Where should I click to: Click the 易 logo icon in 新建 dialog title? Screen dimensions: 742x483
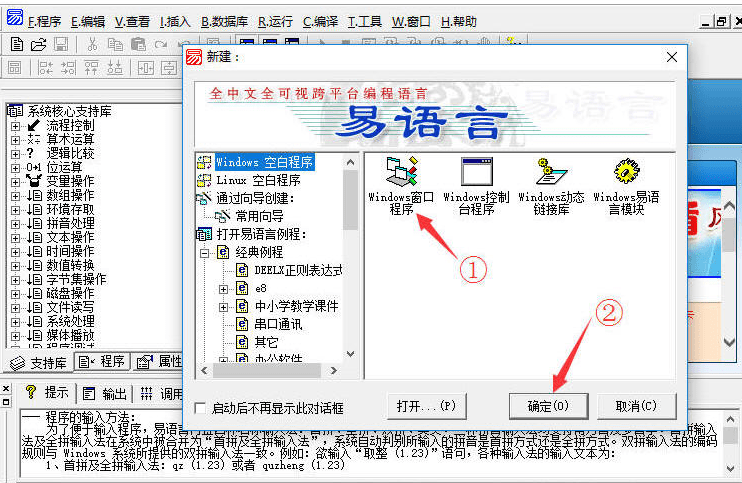tap(194, 57)
